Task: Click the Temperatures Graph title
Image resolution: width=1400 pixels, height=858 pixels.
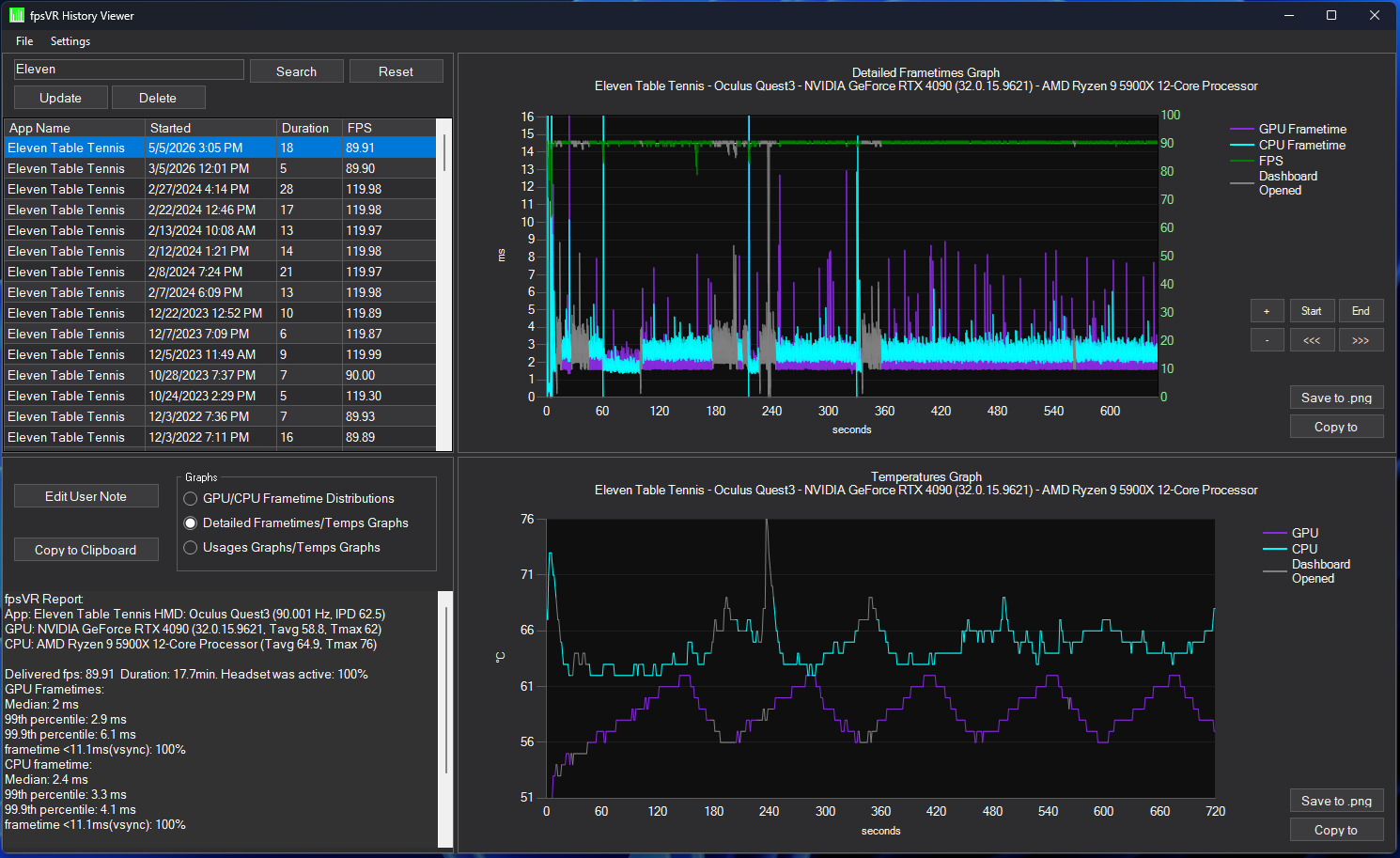Action: [x=926, y=476]
